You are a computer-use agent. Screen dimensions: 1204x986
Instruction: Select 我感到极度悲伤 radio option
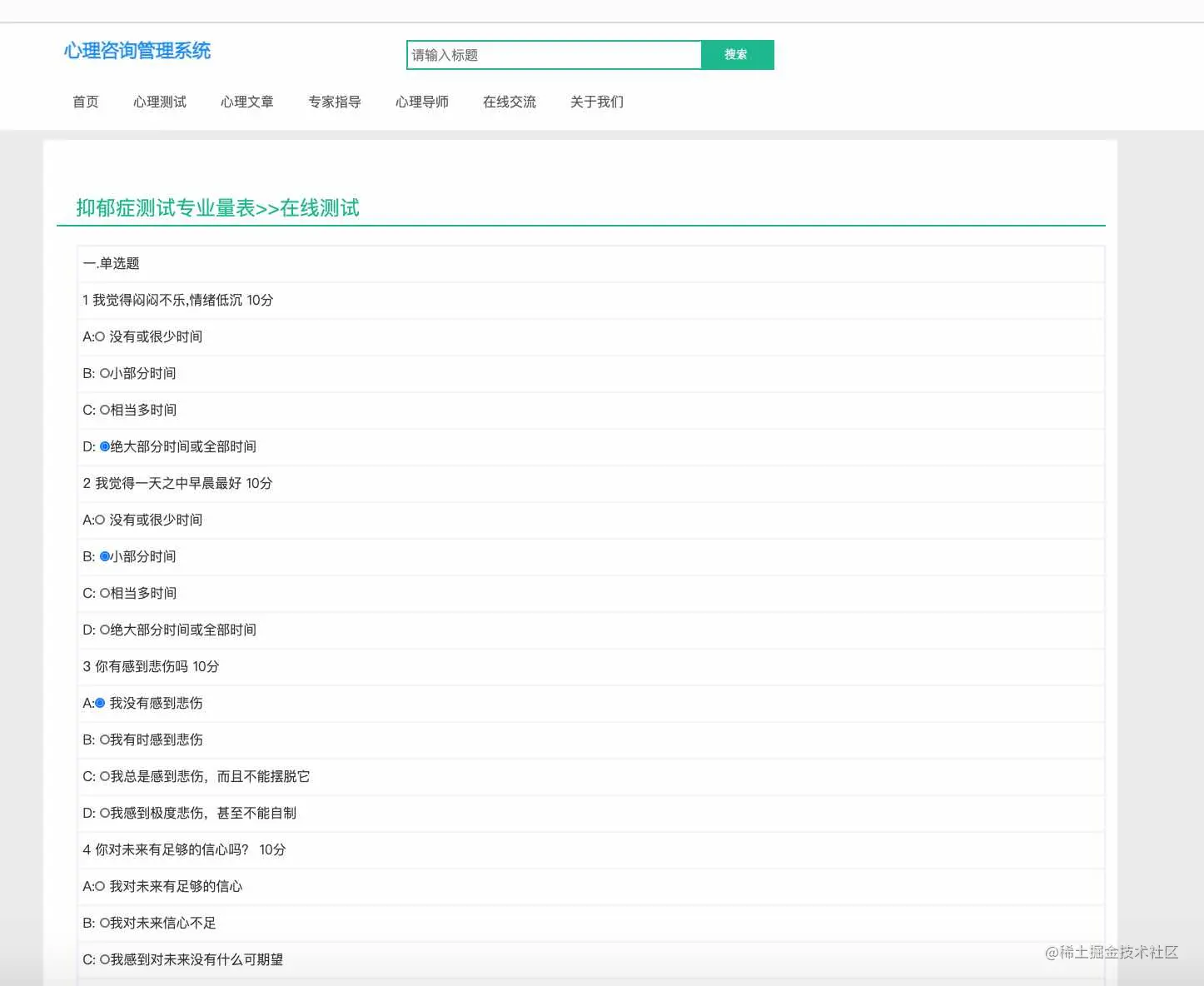[105, 814]
